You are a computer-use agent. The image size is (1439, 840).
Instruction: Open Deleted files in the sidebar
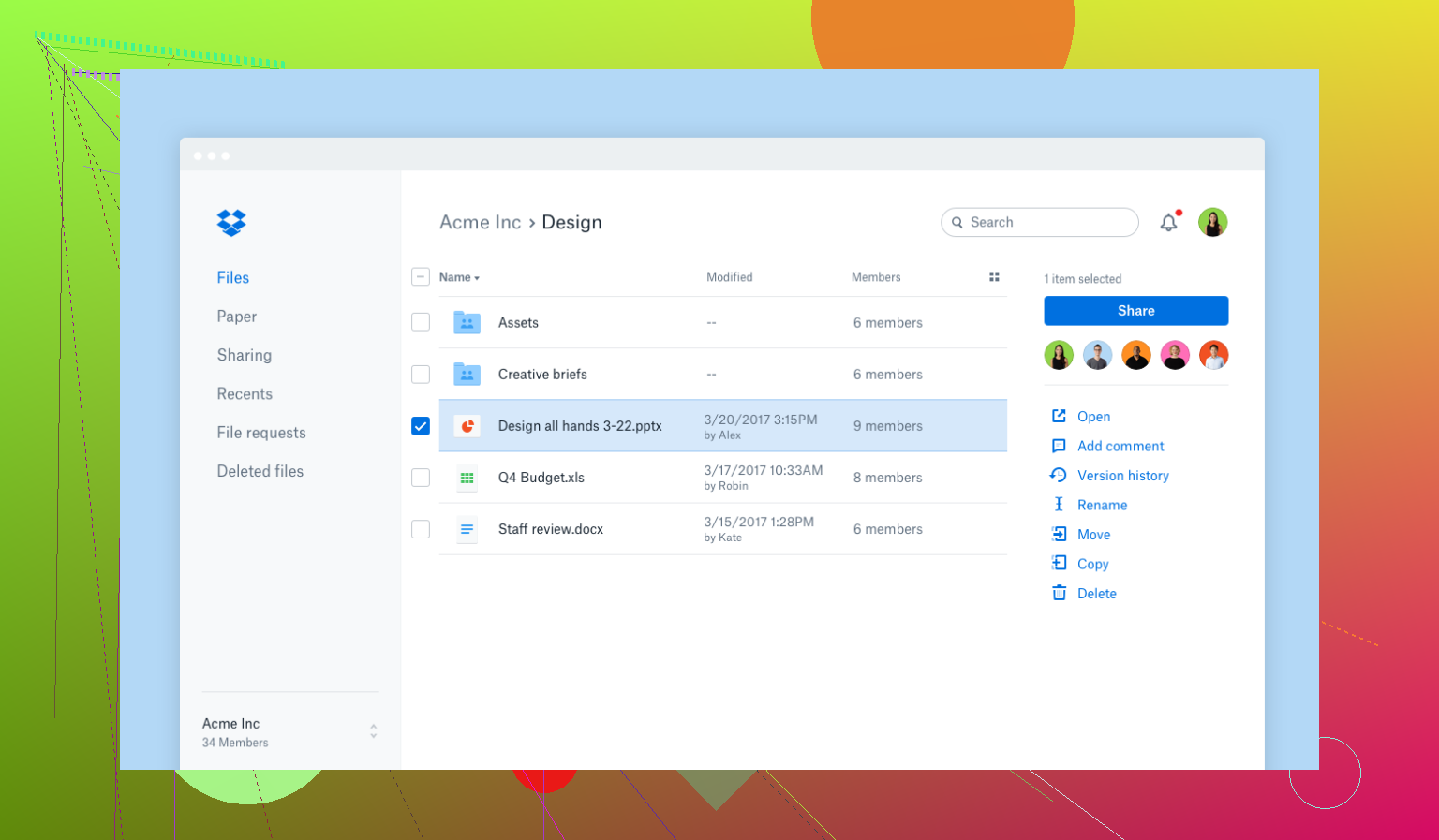[x=260, y=471]
